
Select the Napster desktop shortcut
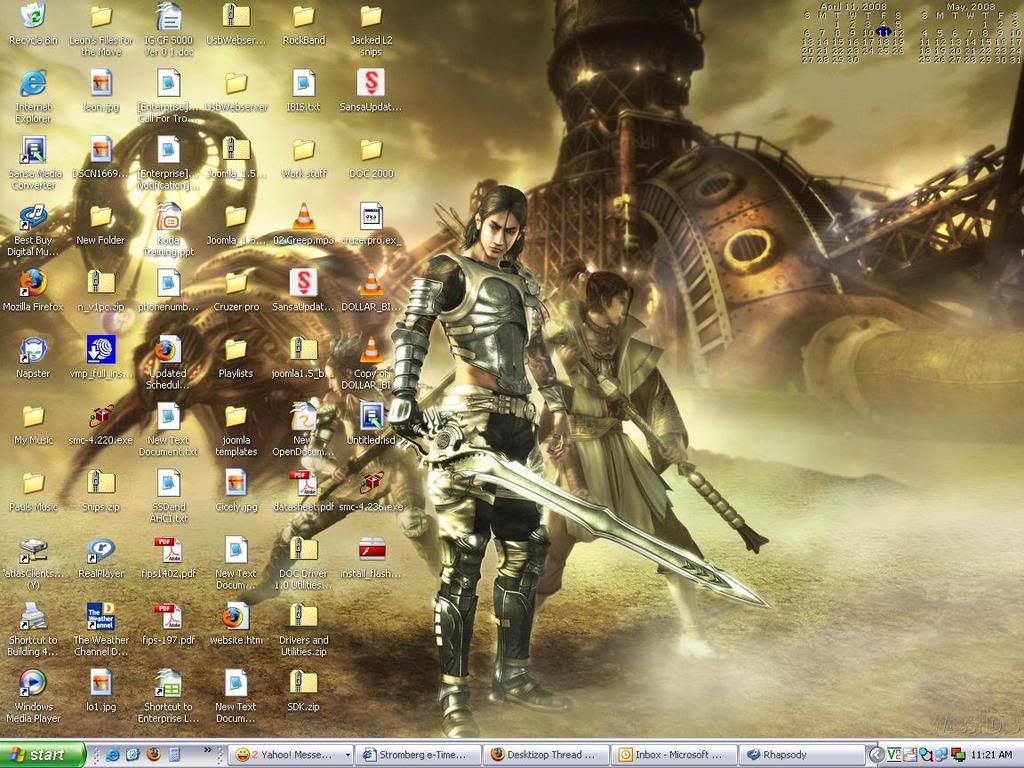(33, 358)
